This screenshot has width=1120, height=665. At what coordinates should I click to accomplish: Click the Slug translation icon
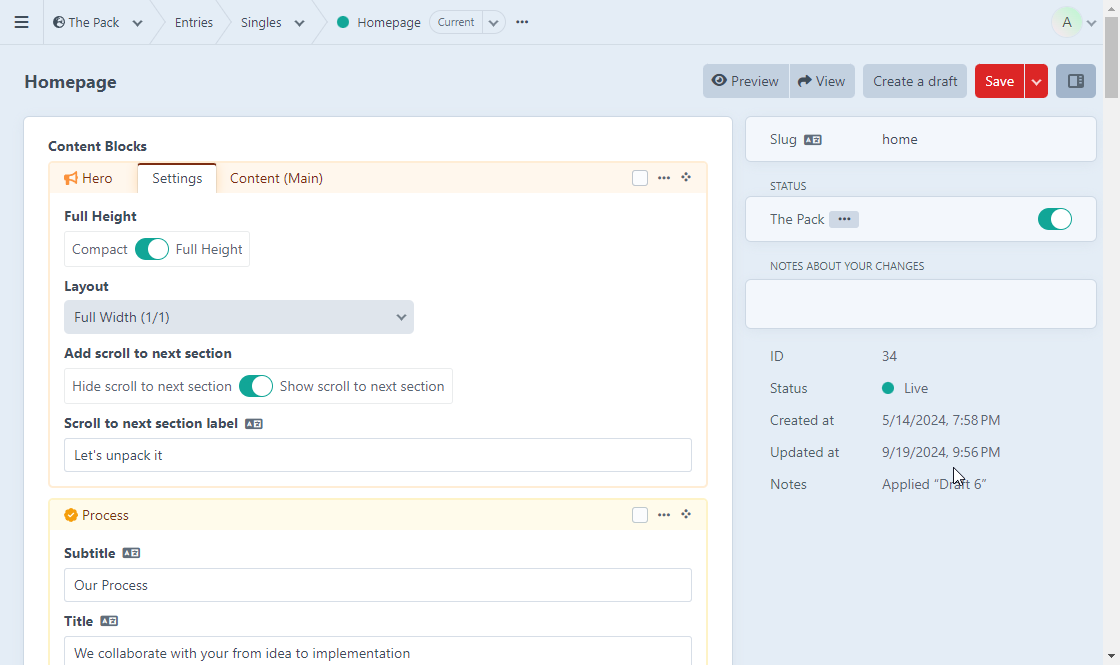point(812,140)
